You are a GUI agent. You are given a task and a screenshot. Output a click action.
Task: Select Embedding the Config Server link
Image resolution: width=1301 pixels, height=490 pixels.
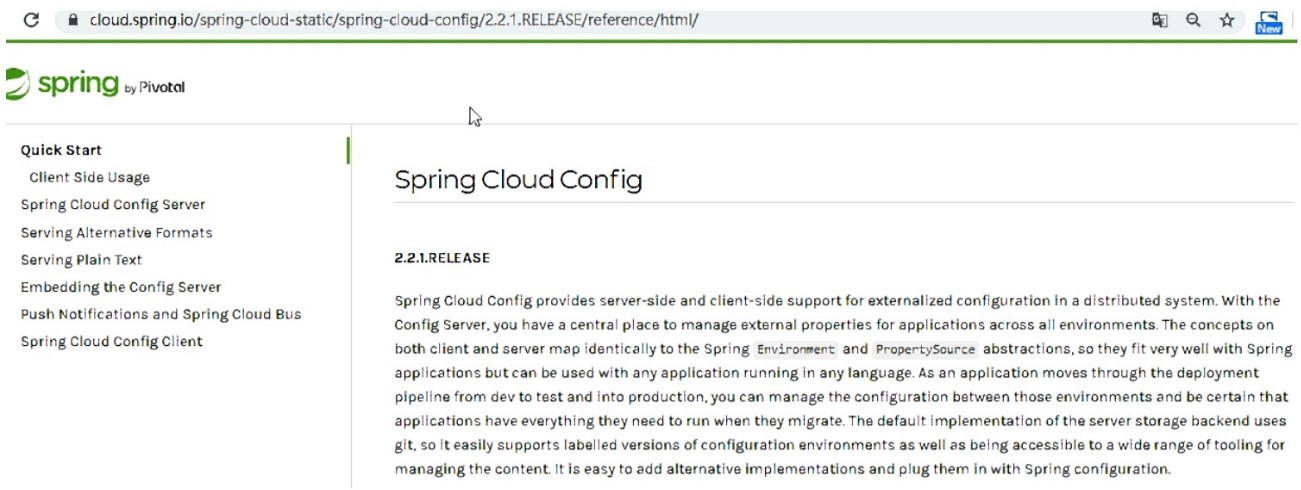121,287
